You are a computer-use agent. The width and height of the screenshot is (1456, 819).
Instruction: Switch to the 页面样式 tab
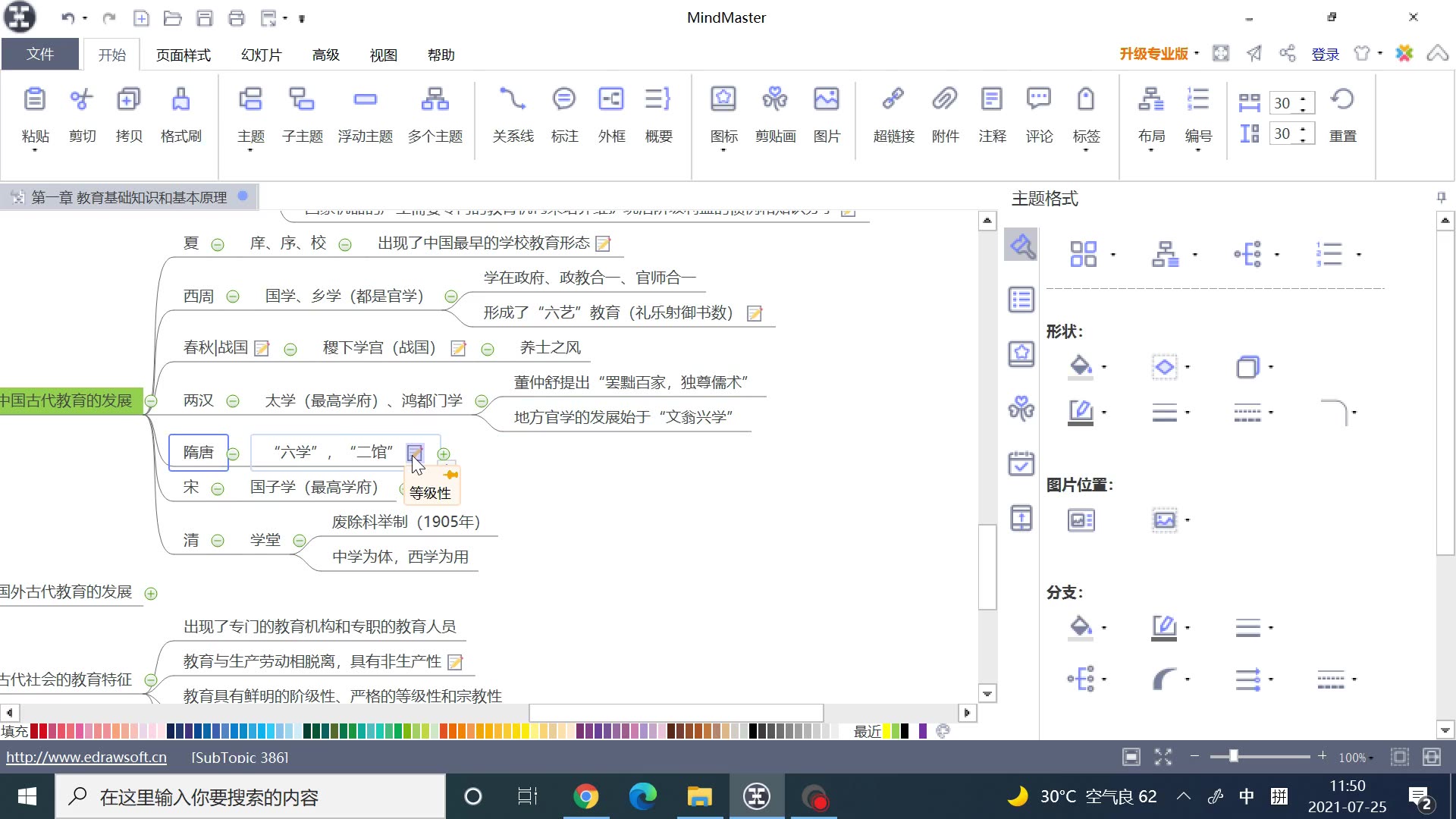pyautogui.click(x=184, y=55)
